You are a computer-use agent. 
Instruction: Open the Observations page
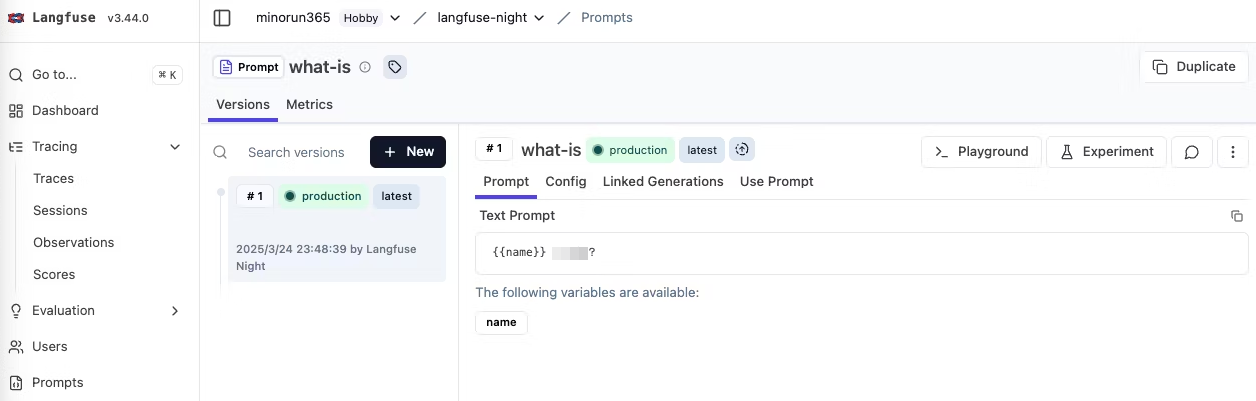pos(73,242)
